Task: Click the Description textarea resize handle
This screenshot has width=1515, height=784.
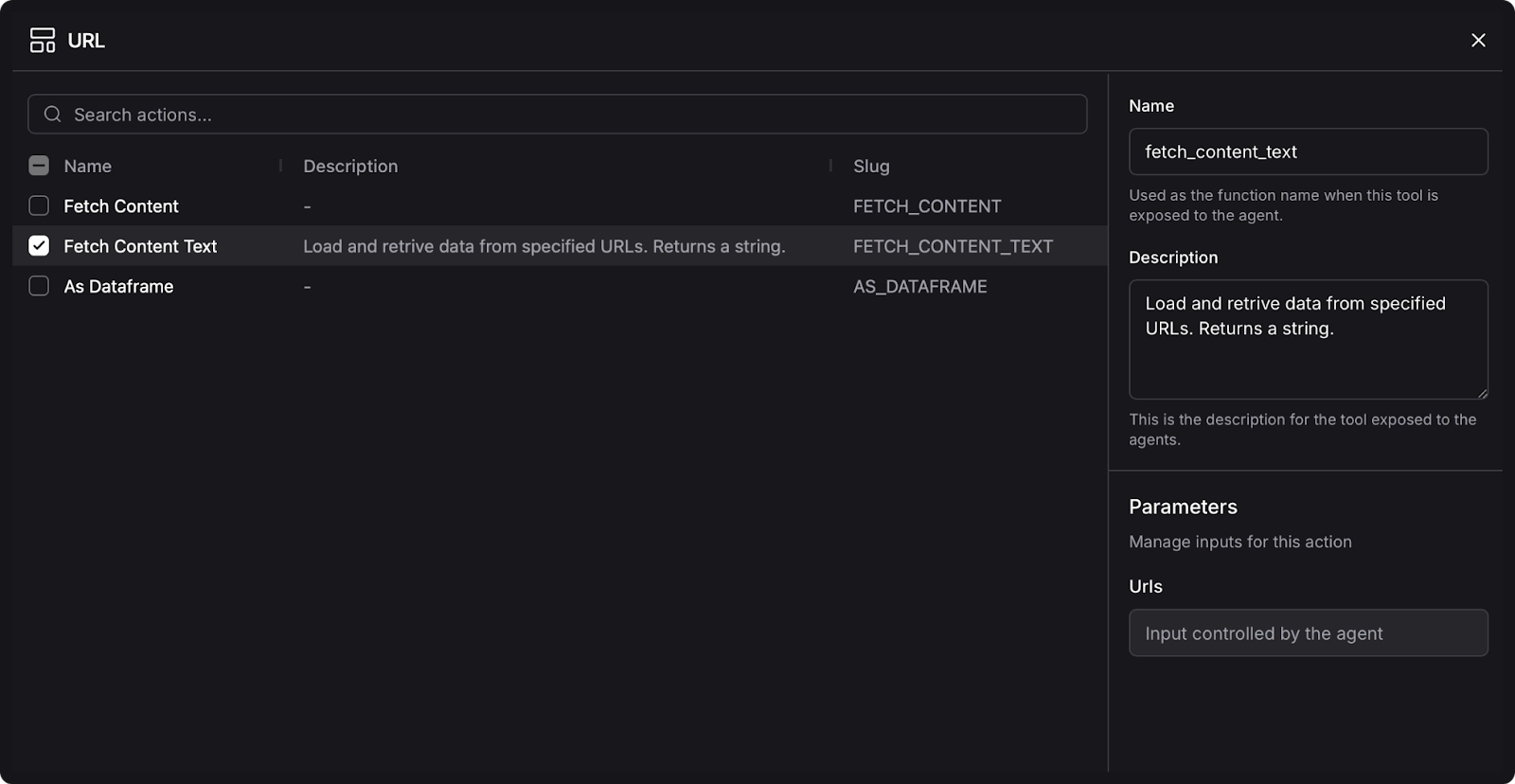Action: 1482,393
